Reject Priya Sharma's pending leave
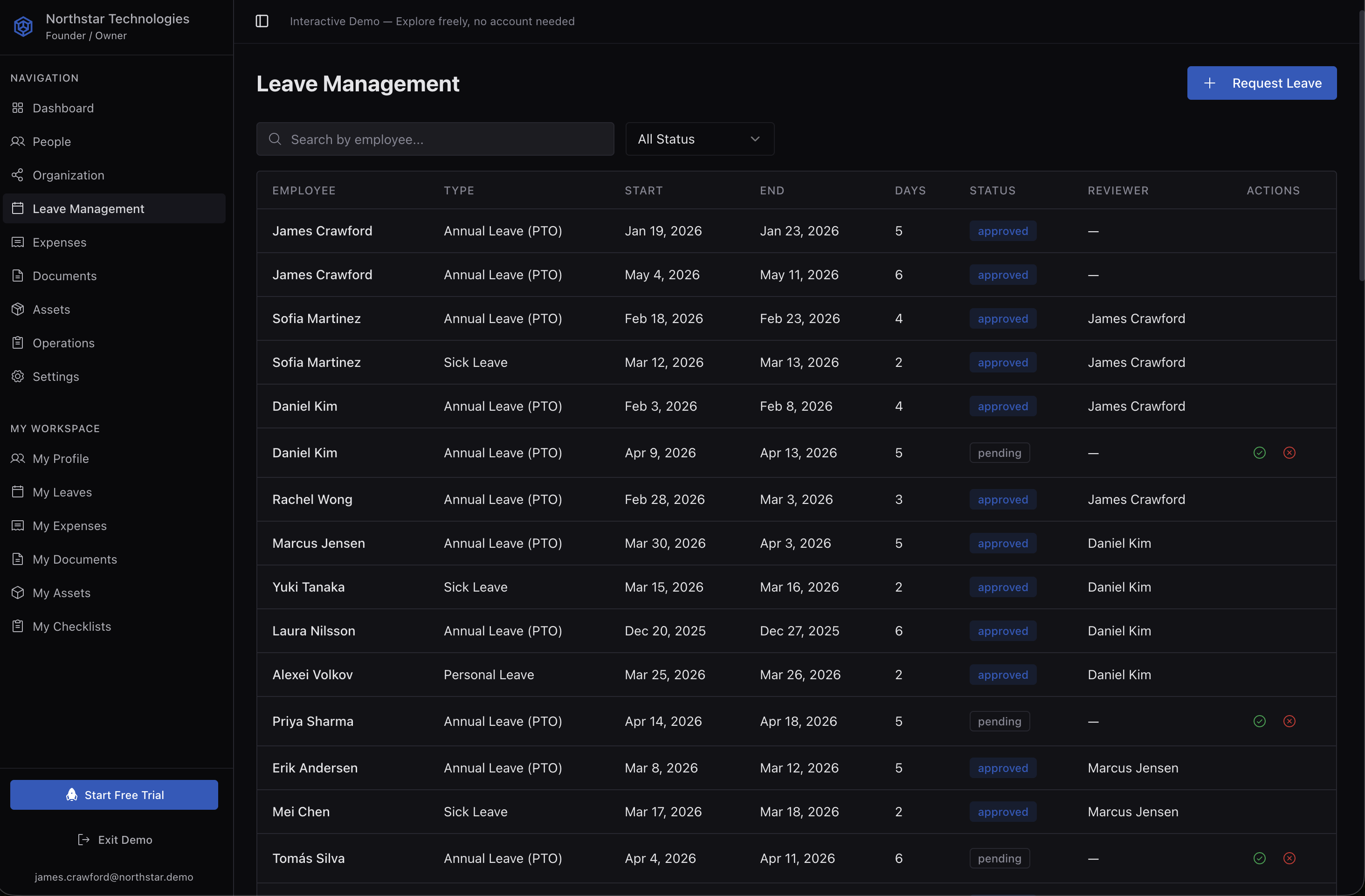Image resolution: width=1365 pixels, height=896 pixels. [1289, 721]
